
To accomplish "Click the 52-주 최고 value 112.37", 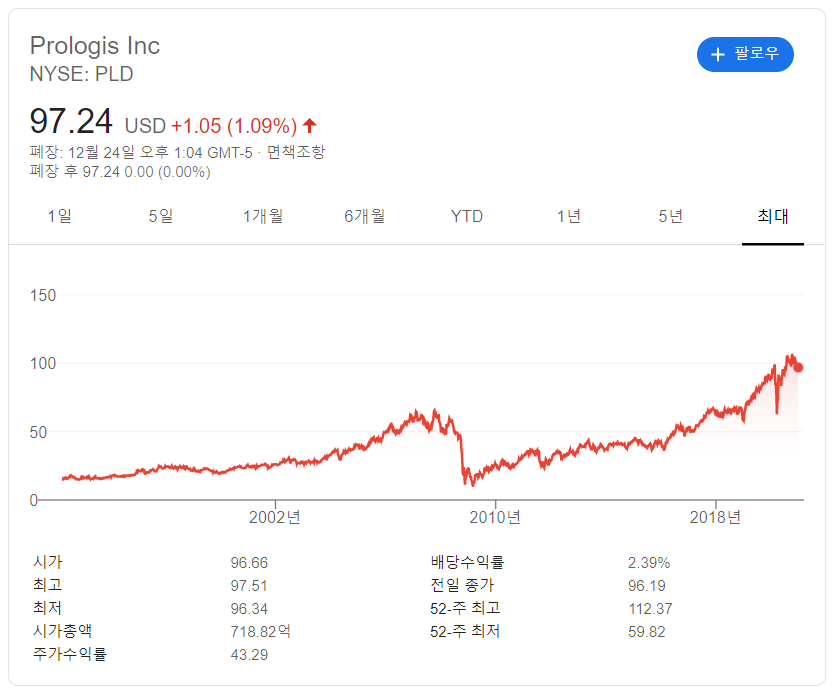I will [x=650, y=609].
